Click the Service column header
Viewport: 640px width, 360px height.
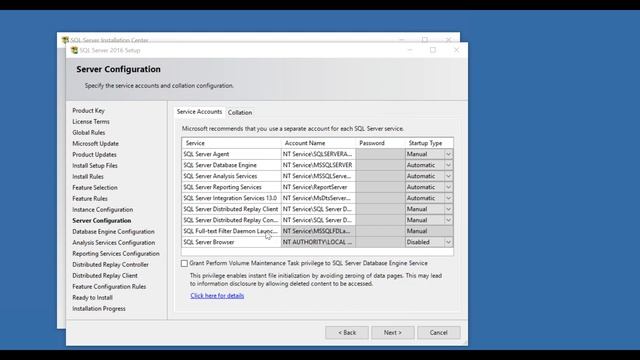(x=231, y=143)
